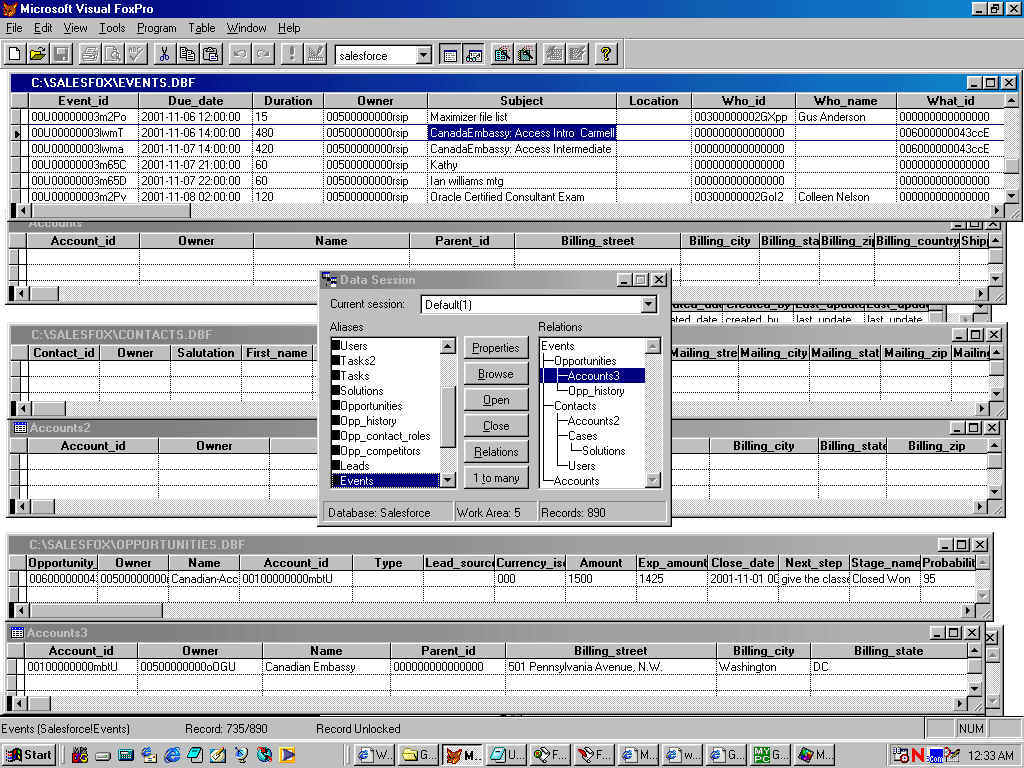Click the AutoReport toolbar icon

(577, 54)
